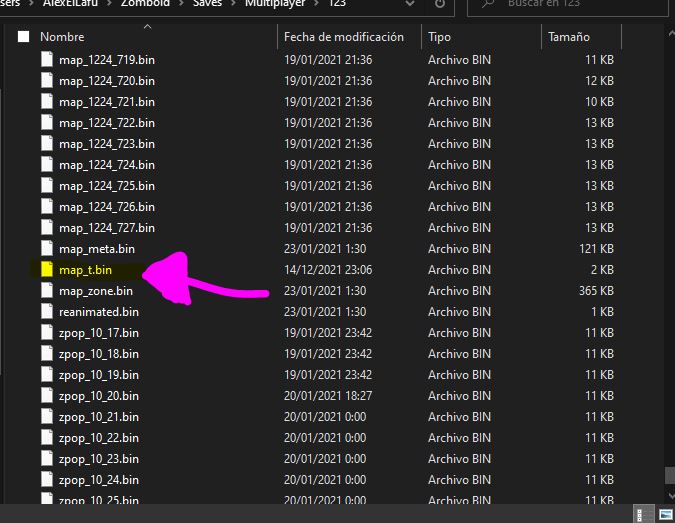Tick the select-all checkbox beside Nombre

tap(23, 37)
